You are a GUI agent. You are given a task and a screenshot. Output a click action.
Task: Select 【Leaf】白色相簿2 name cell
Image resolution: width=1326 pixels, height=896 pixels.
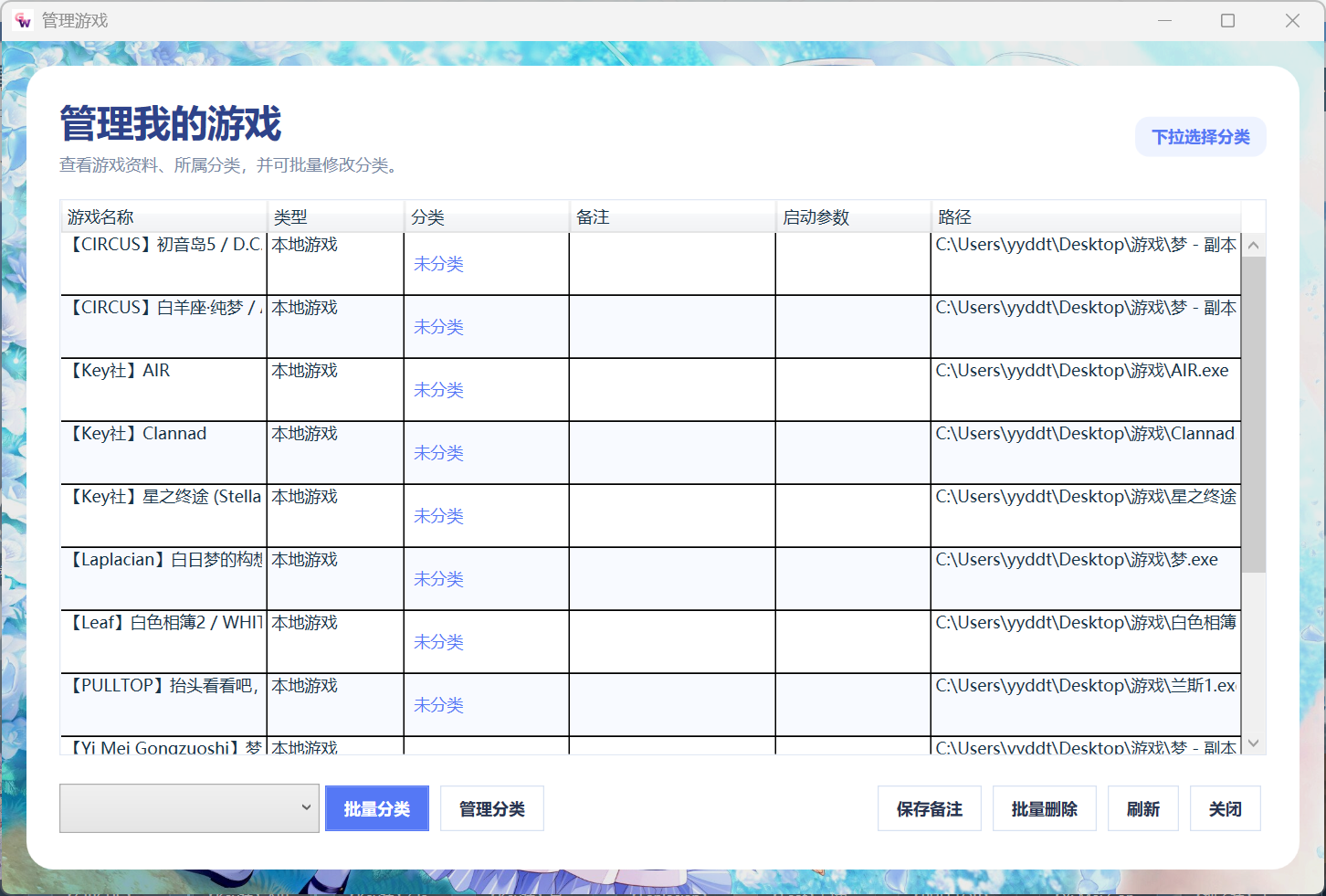coord(163,642)
